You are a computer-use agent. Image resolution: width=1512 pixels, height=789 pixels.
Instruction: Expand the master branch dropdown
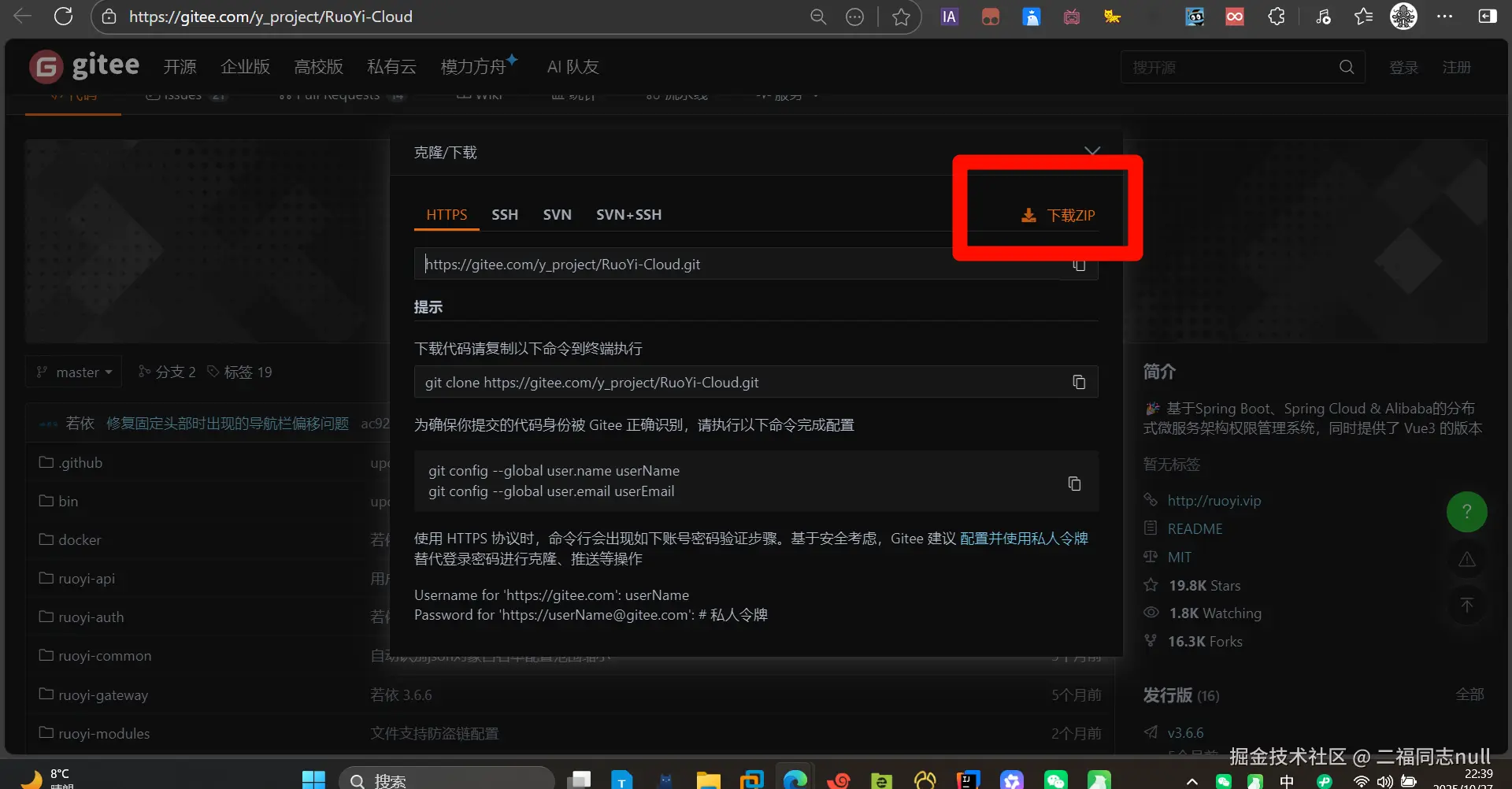74,372
